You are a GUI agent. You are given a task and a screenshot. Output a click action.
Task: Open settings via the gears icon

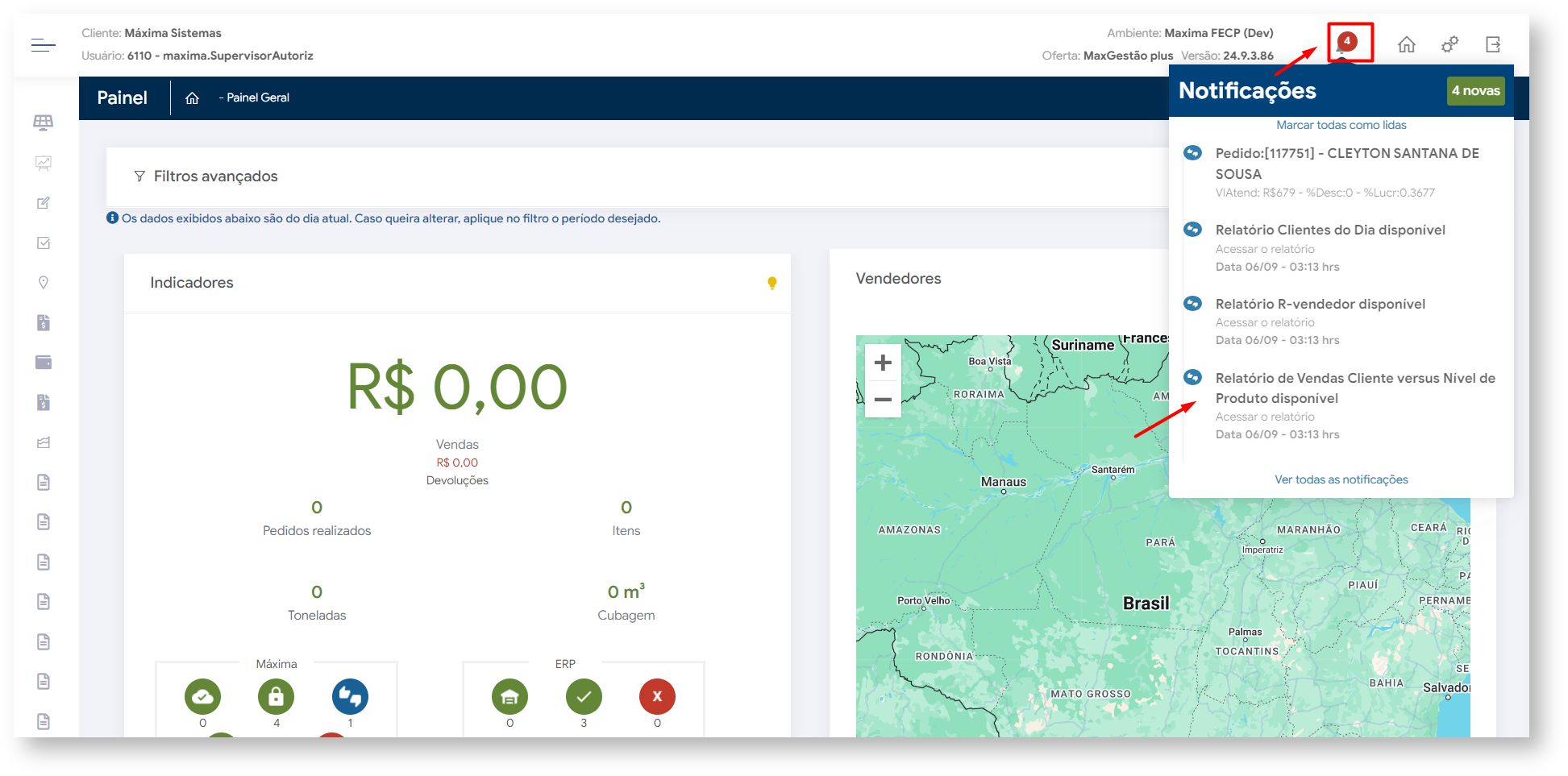(1449, 44)
